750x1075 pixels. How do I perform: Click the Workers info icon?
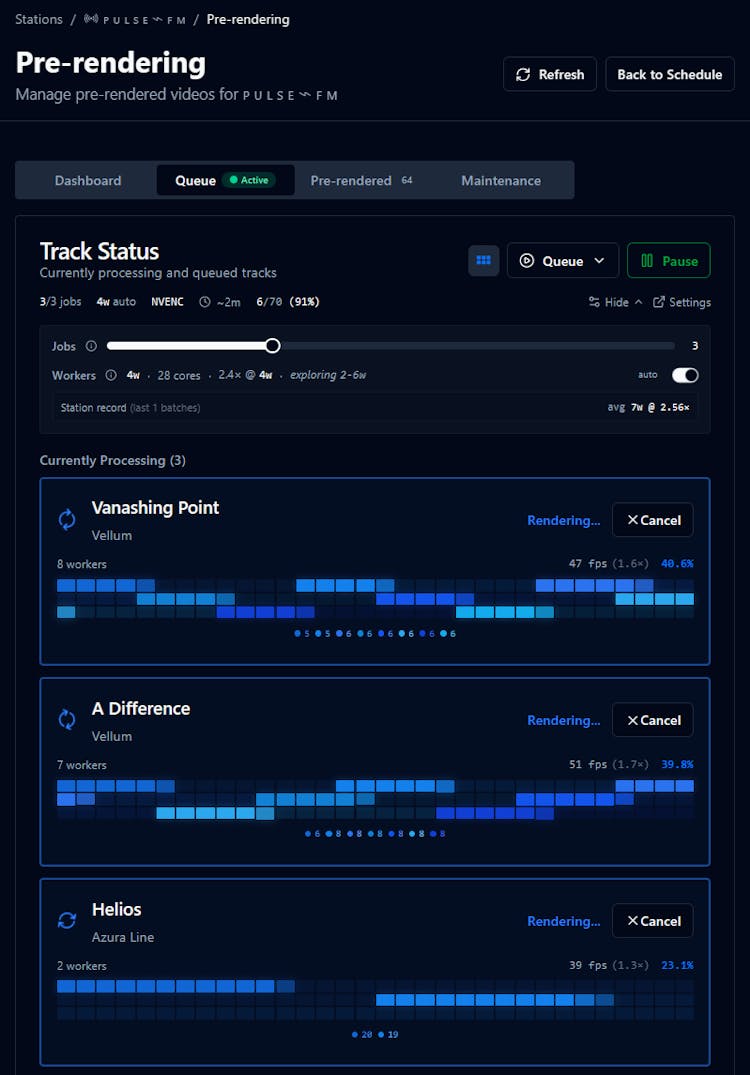coord(112,375)
